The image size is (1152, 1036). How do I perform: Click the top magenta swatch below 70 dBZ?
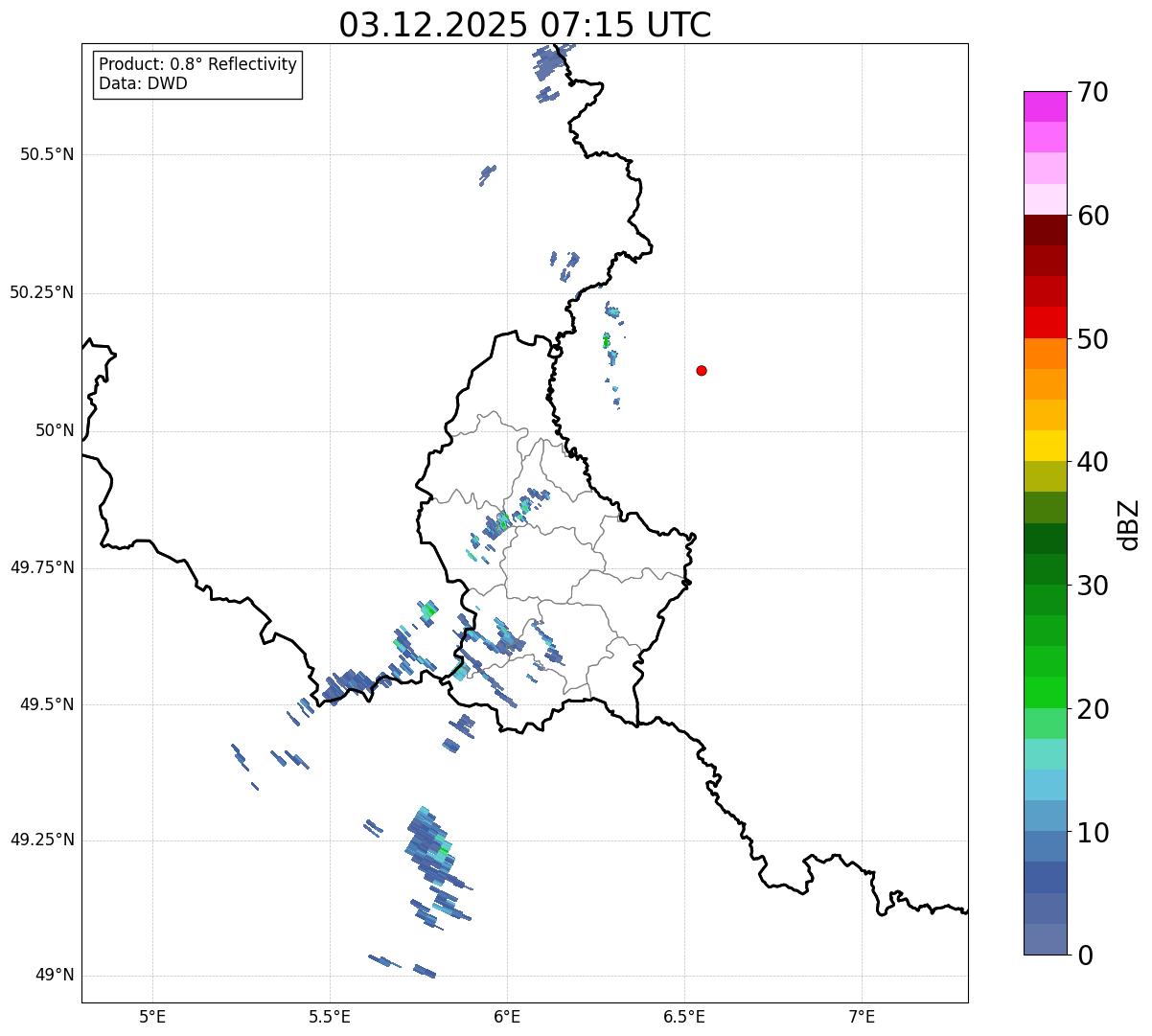(x=1046, y=106)
